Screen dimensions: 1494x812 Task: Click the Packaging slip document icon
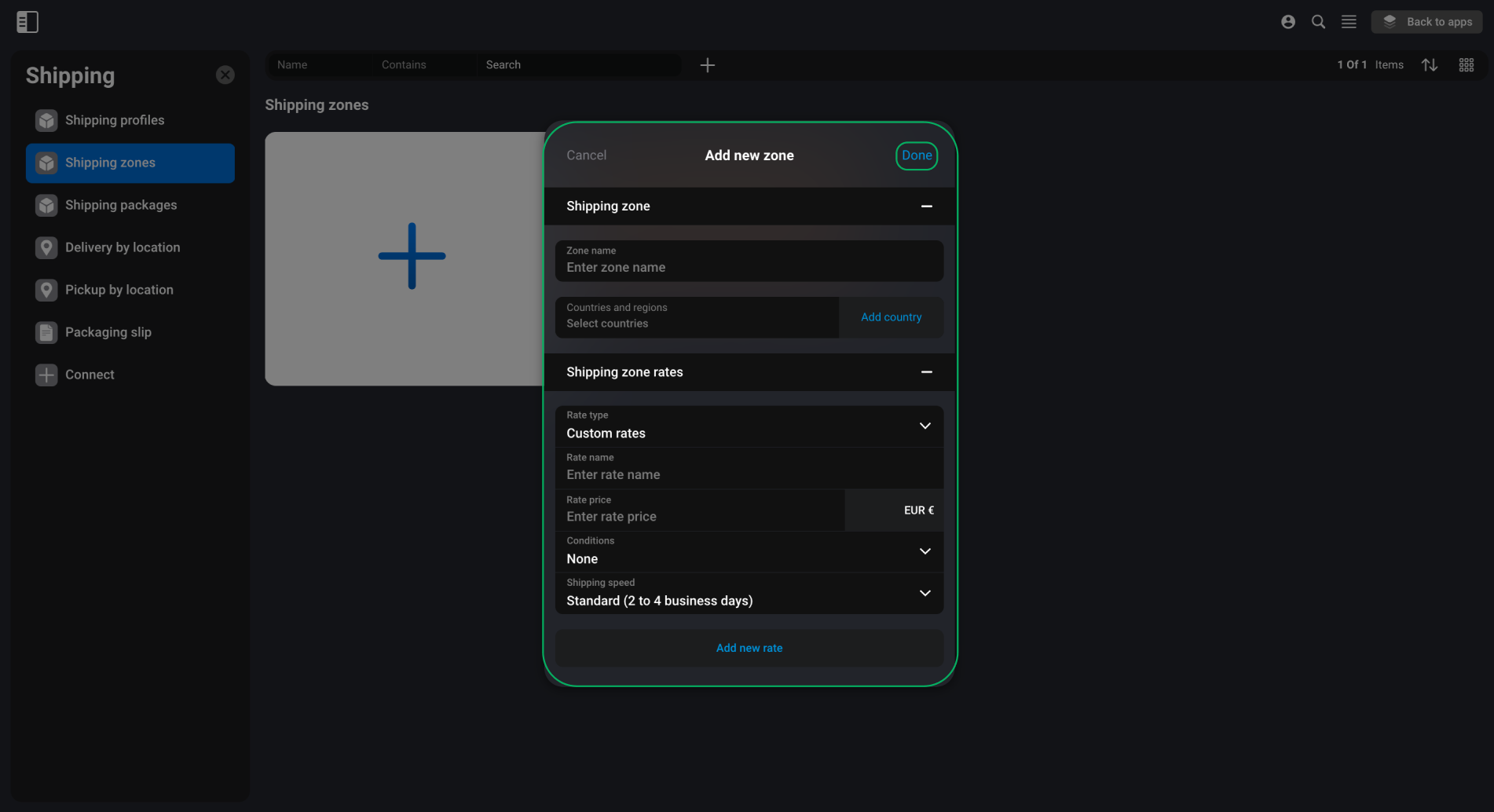click(x=46, y=332)
